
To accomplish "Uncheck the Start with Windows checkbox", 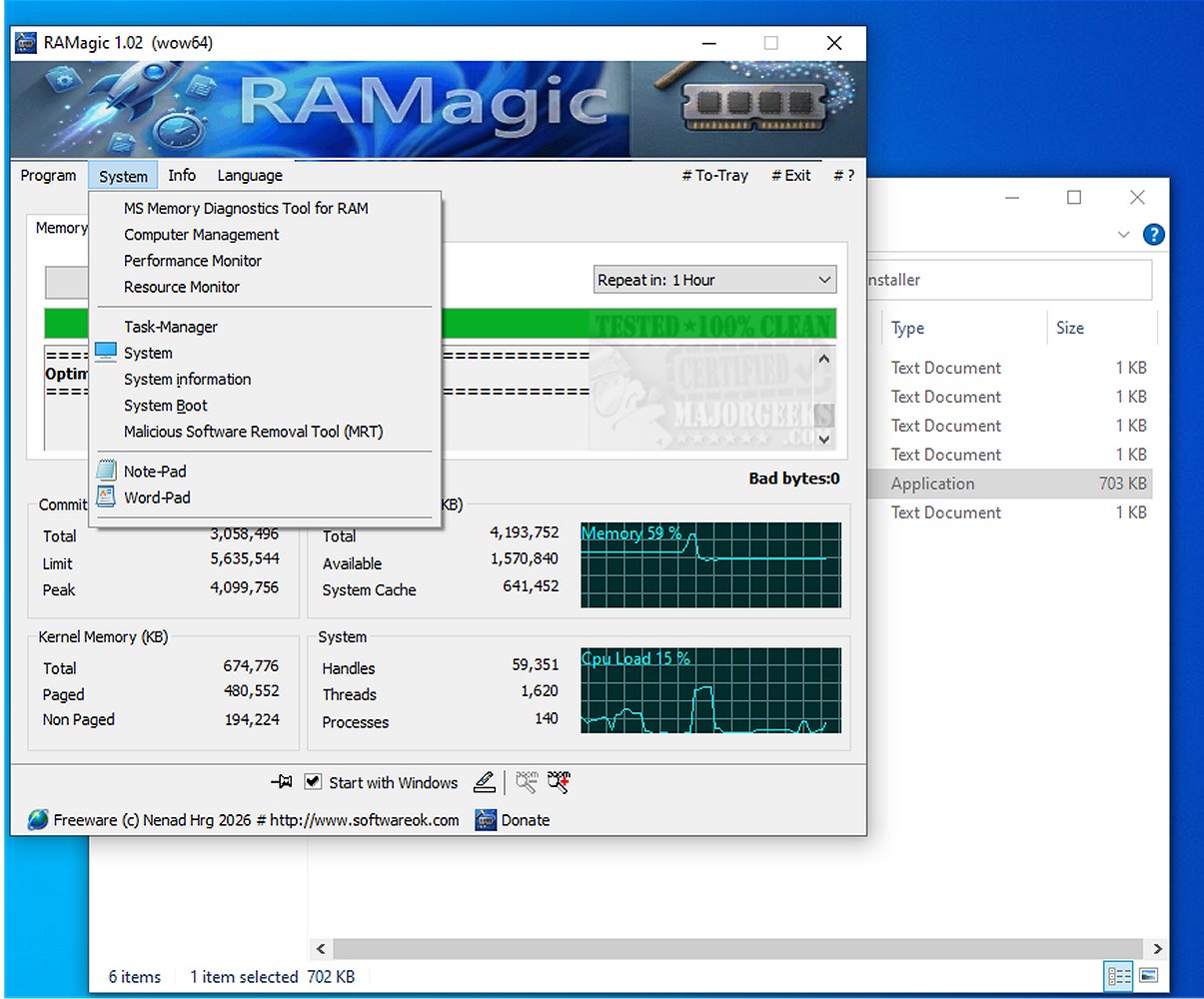I will 313,782.
